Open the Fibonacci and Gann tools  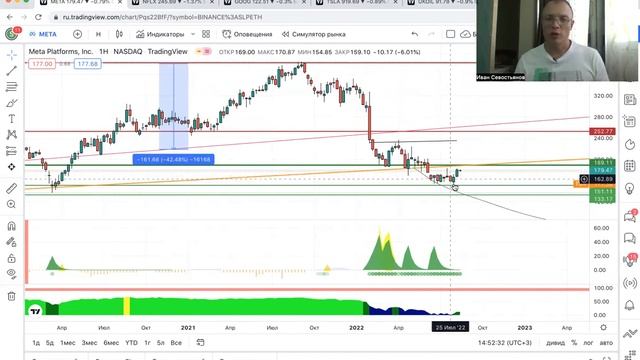coord(11,87)
